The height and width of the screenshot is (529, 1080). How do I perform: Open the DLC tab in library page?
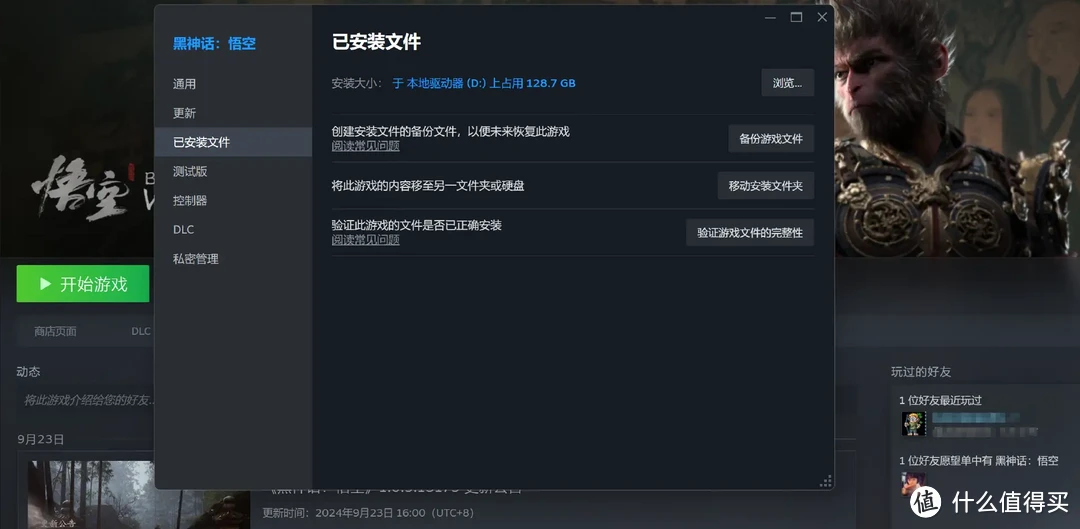(x=141, y=331)
